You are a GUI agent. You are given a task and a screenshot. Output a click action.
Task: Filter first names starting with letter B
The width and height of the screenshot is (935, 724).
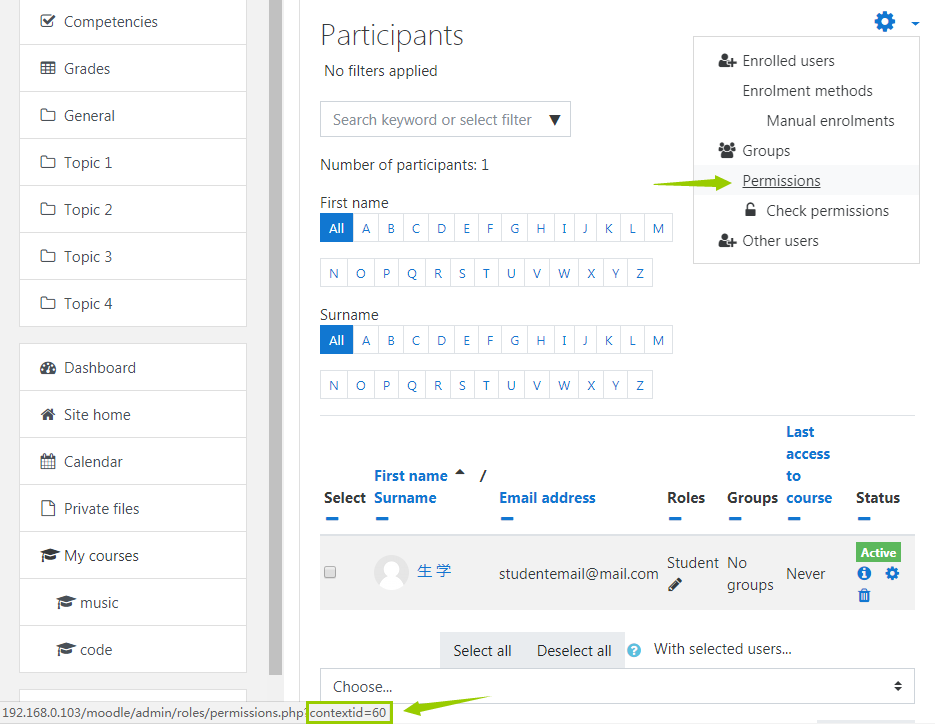point(390,227)
